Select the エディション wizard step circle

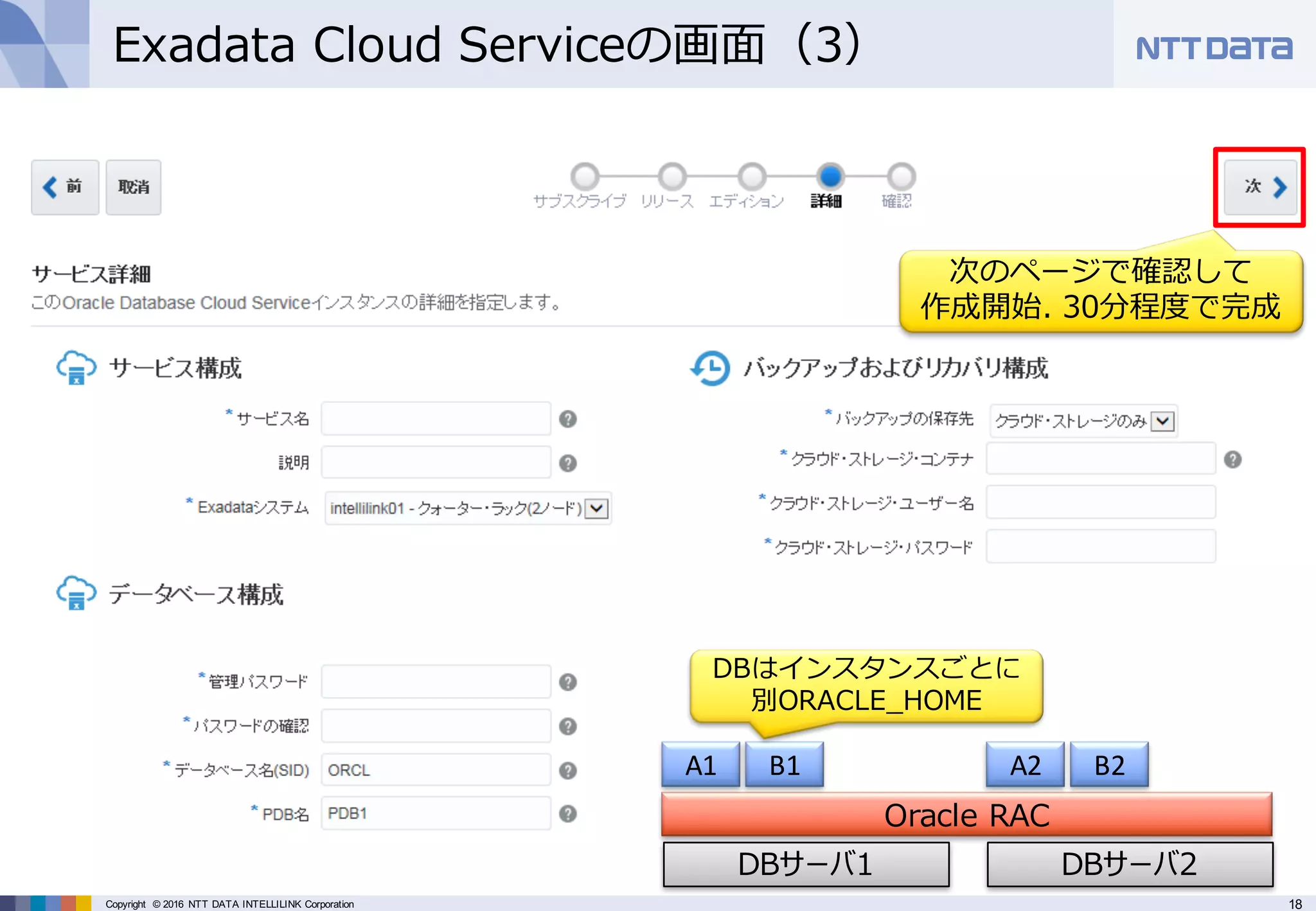coord(752,176)
